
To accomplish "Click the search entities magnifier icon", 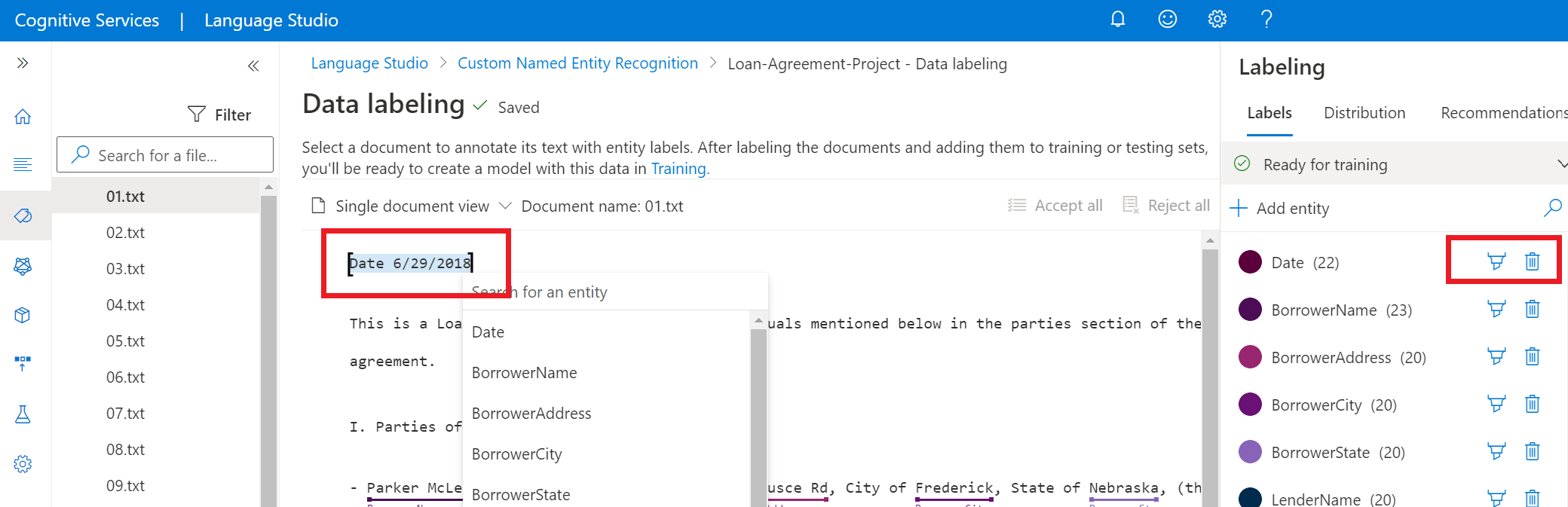I will tap(1552, 208).
